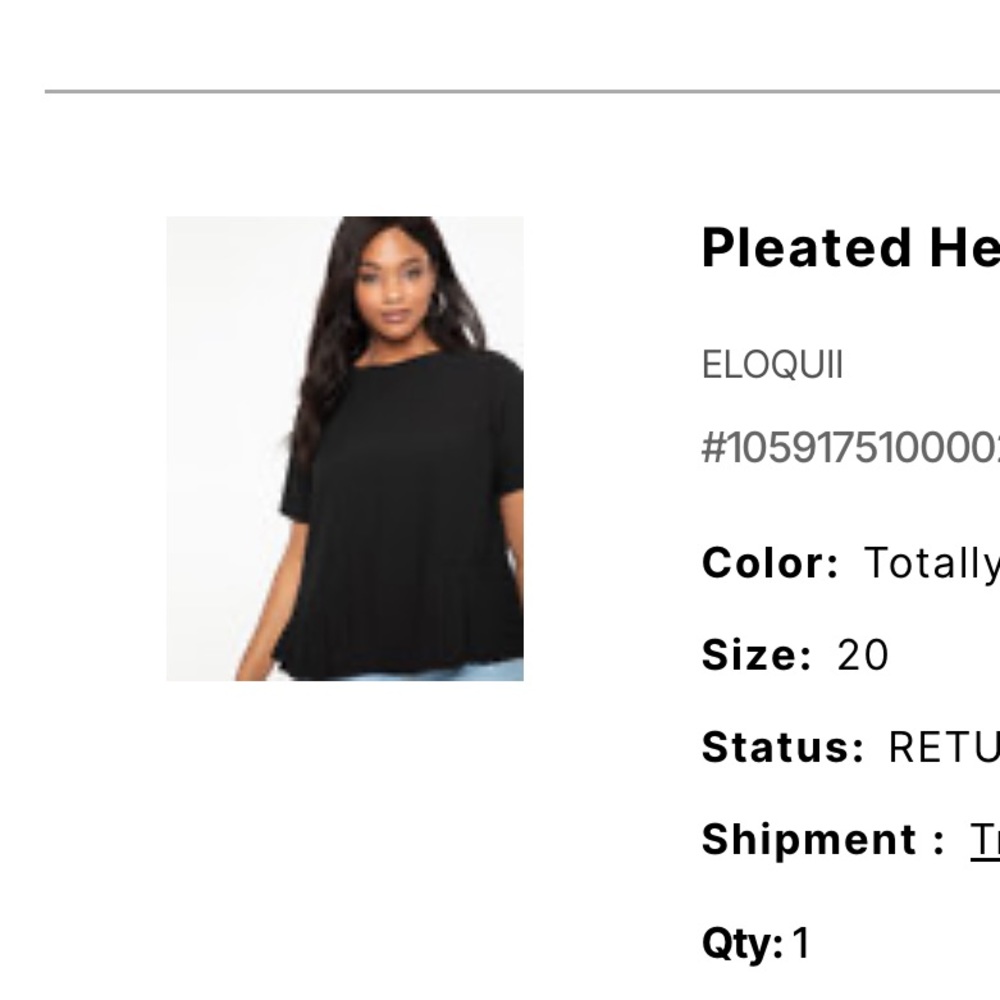
Task: Click the Size: 20 value
Action: click(862, 656)
